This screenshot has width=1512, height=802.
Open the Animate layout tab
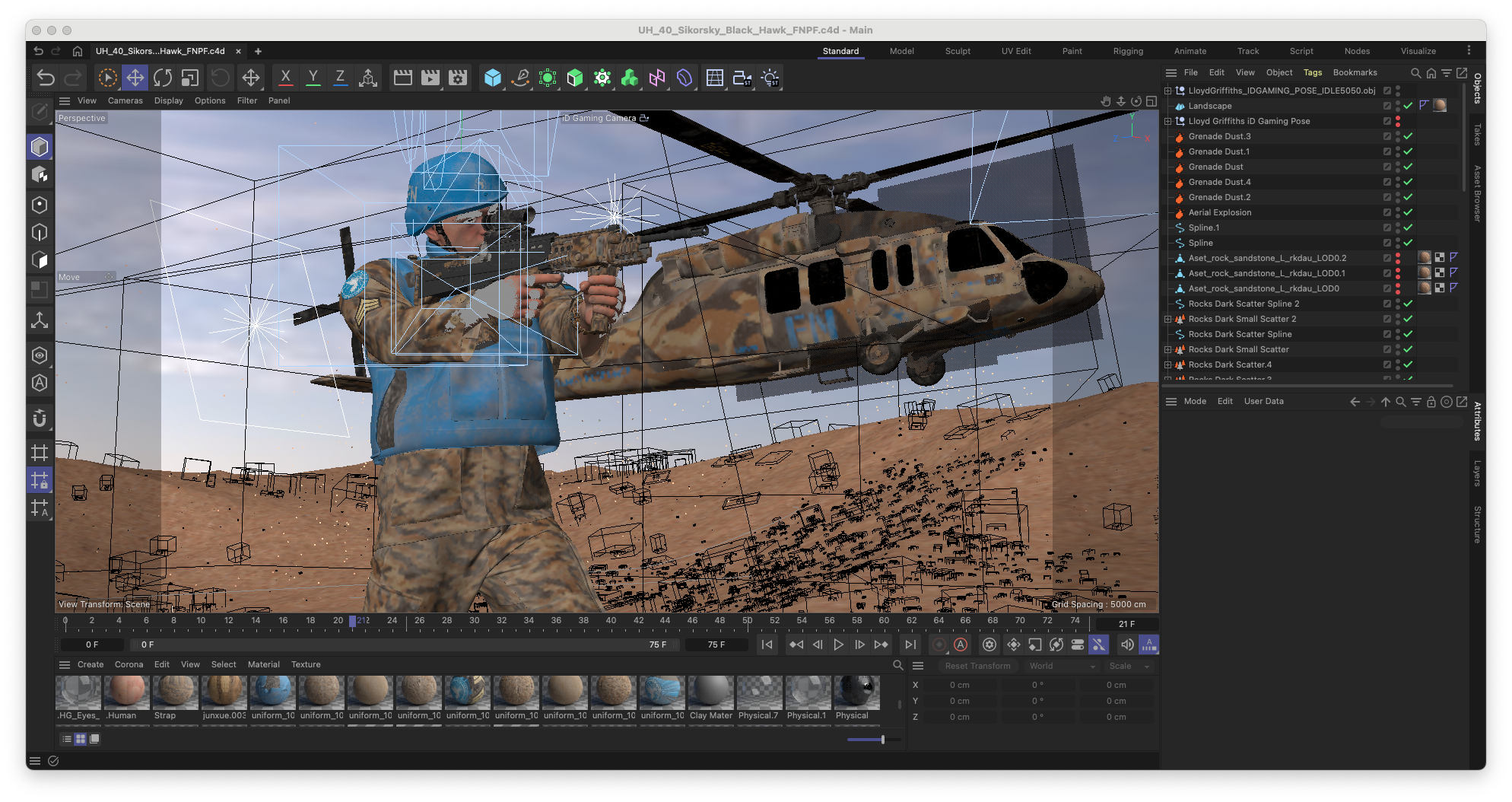pyautogui.click(x=1190, y=51)
